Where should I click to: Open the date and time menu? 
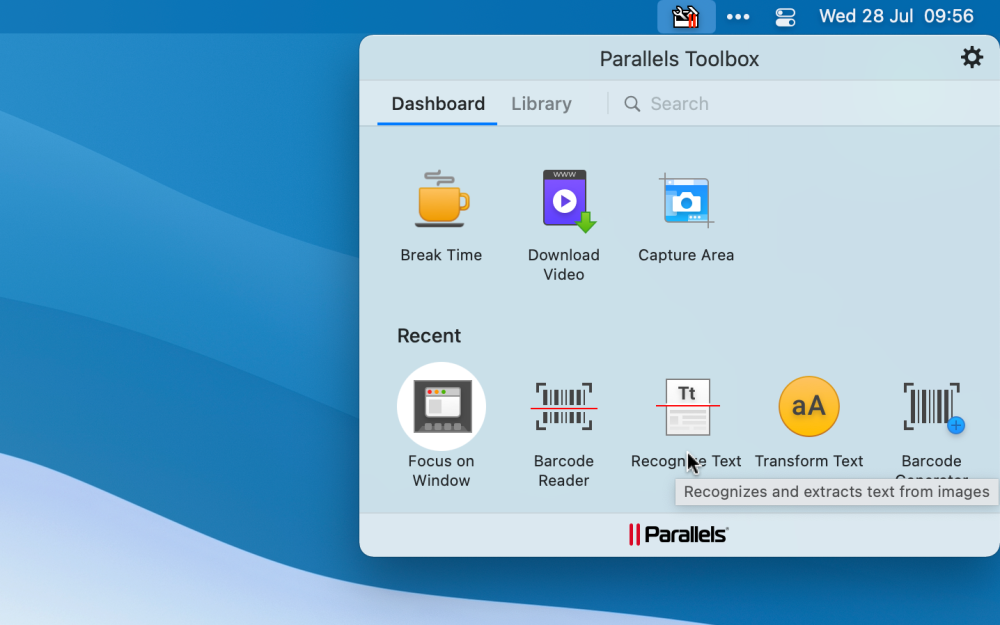(x=896, y=17)
